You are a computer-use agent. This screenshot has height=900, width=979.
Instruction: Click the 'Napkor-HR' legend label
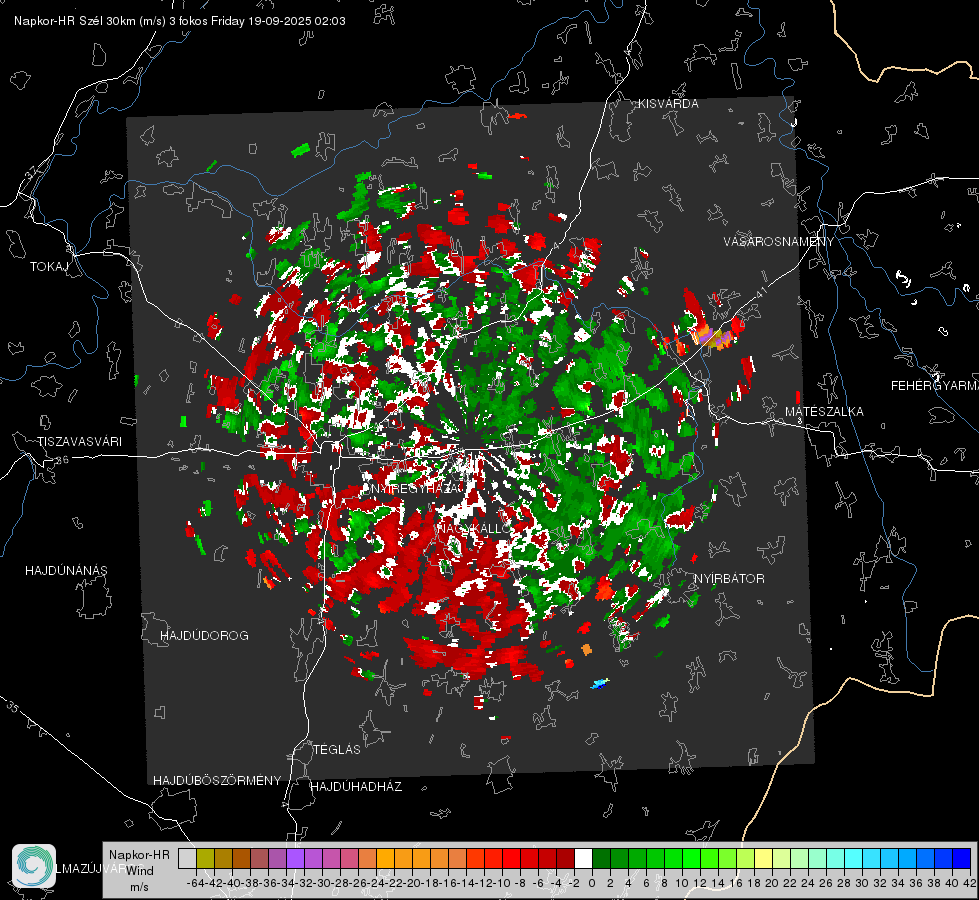(139, 854)
